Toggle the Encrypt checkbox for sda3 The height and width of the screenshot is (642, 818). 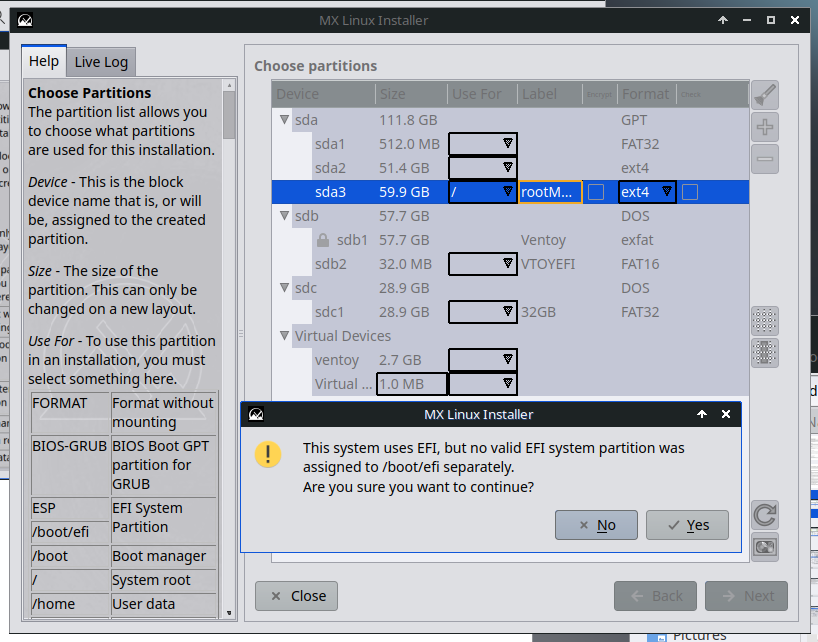[x=596, y=192]
